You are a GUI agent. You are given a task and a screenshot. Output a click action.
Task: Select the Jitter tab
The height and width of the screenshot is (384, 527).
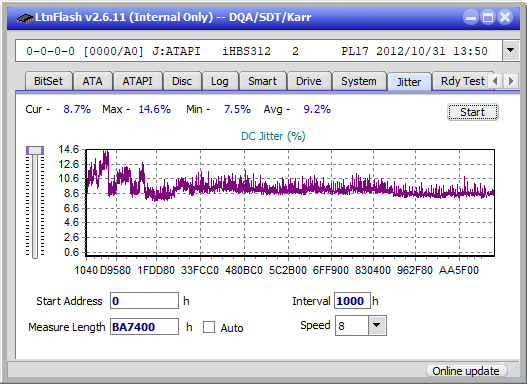coord(409,82)
